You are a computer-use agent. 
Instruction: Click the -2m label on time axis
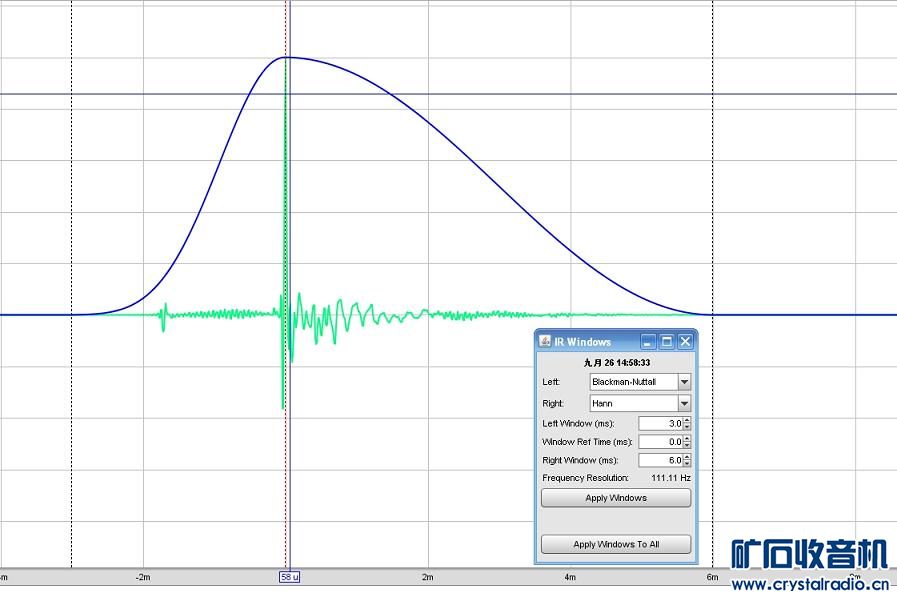point(143,577)
